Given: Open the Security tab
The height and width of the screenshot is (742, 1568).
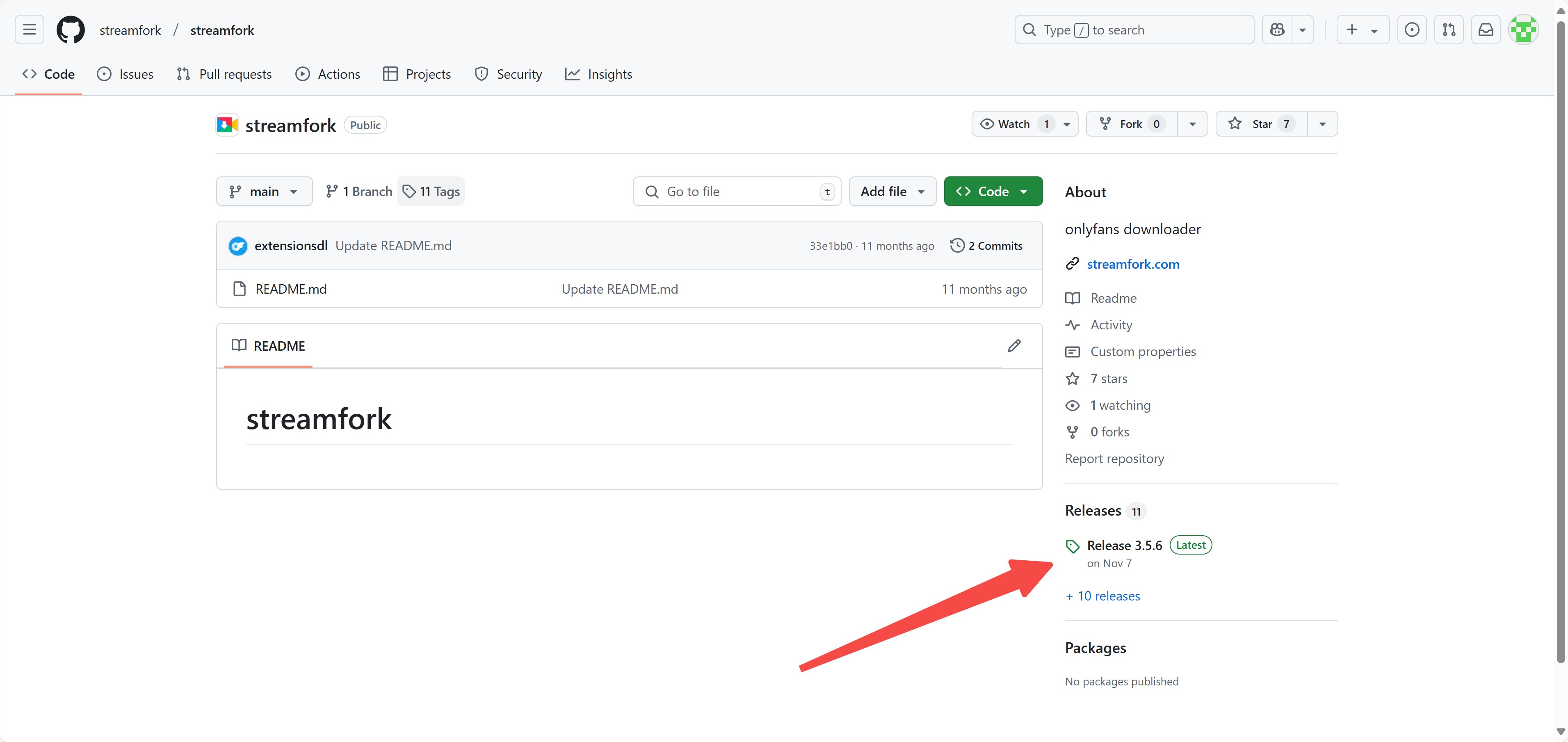Looking at the screenshot, I should click(x=508, y=74).
